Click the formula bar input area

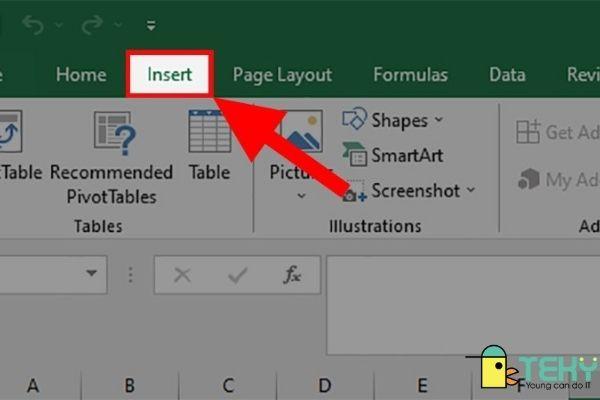coord(463,305)
